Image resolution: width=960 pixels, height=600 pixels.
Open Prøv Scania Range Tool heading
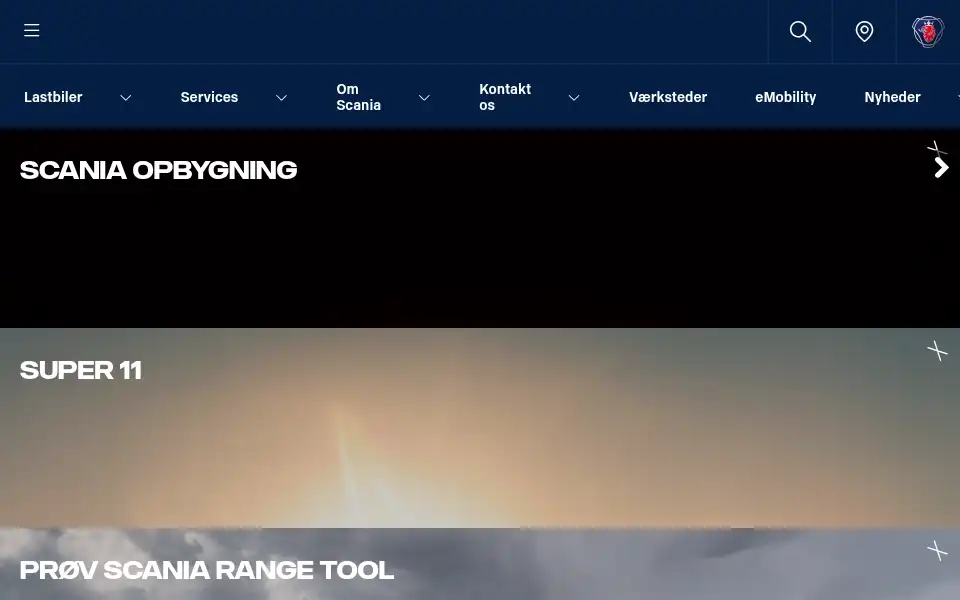click(207, 571)
